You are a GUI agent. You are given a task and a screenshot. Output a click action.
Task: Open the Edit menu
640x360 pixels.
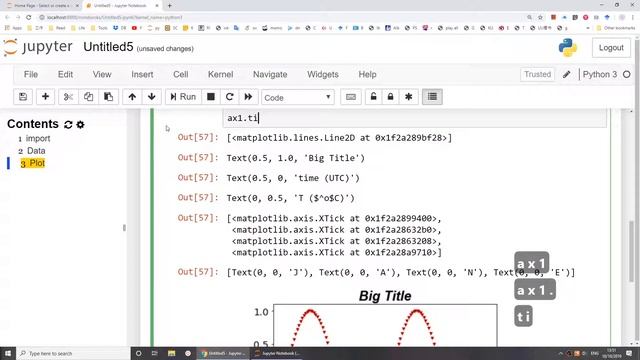[65, 75]
